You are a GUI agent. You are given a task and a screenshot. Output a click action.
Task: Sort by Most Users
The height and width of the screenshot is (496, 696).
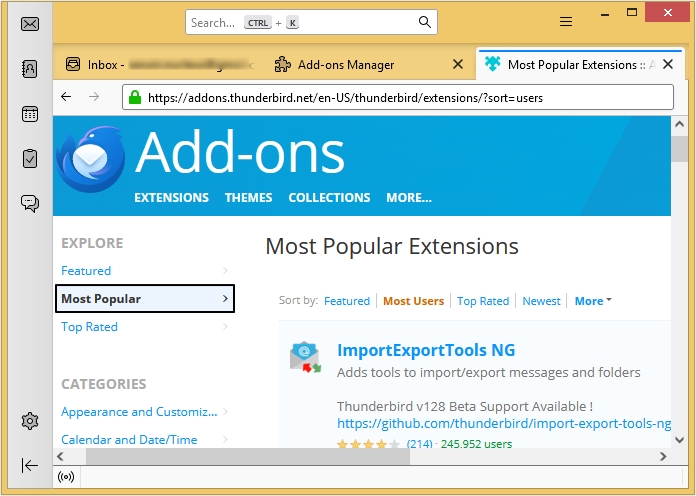point(413,301)
